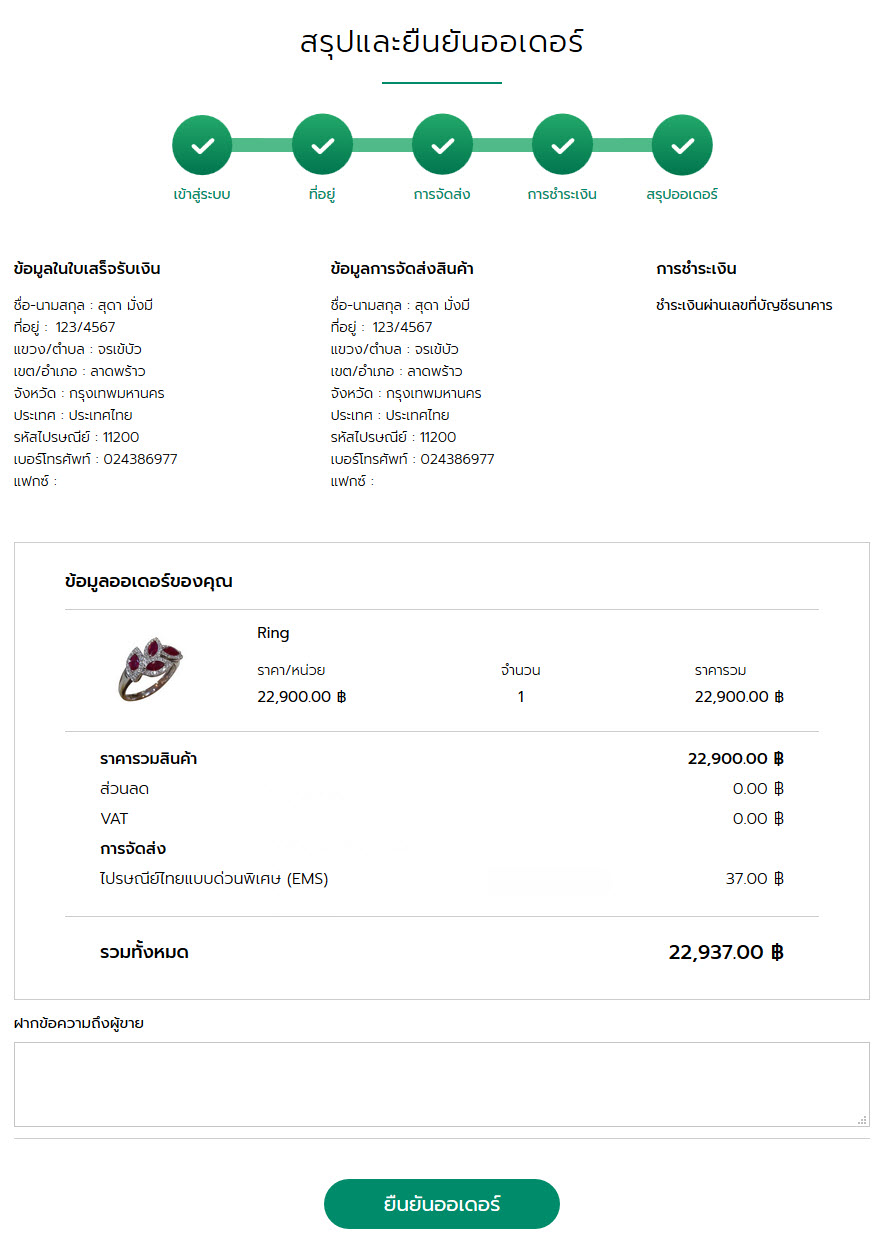Select the การจัดส่ง step checkmark icon
Image resolution: width=885 pixels, height=1253 pixels.
[442, 145]
